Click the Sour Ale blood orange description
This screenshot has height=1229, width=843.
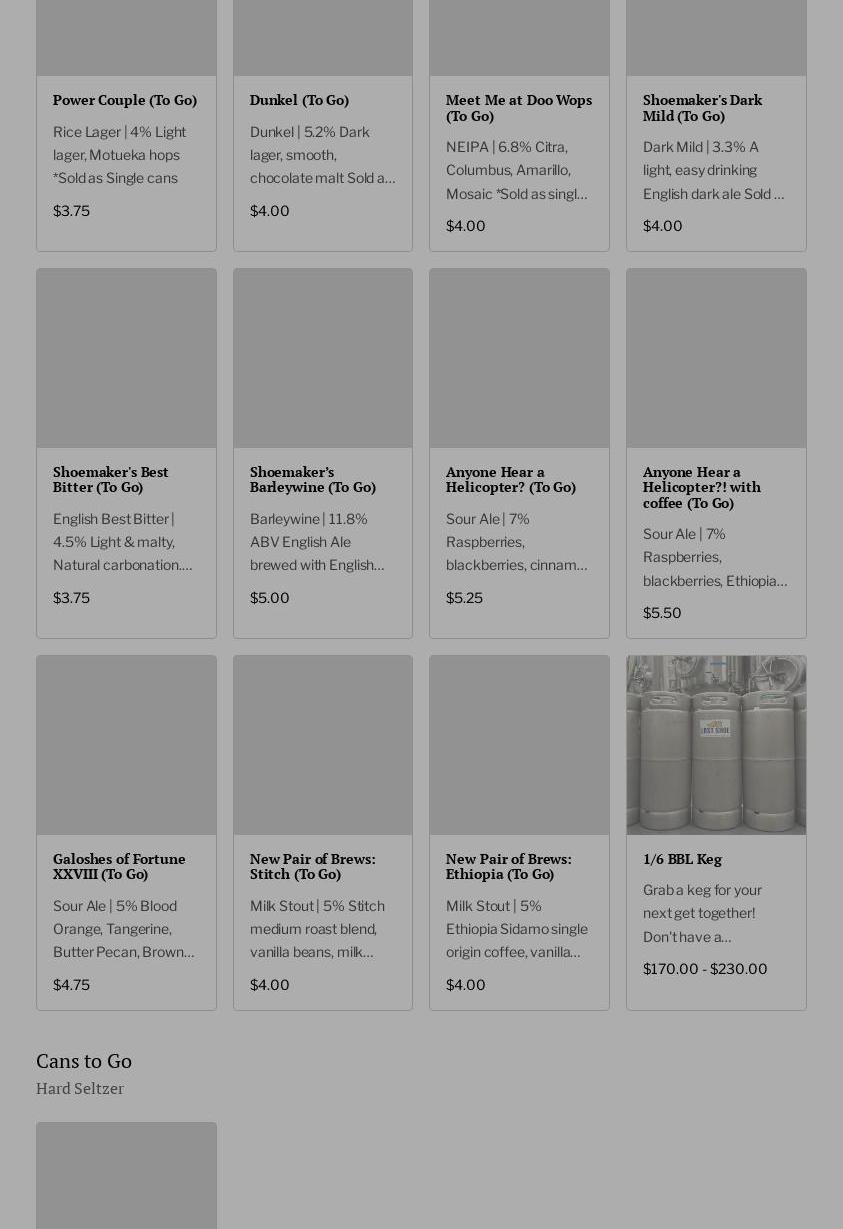123,929
